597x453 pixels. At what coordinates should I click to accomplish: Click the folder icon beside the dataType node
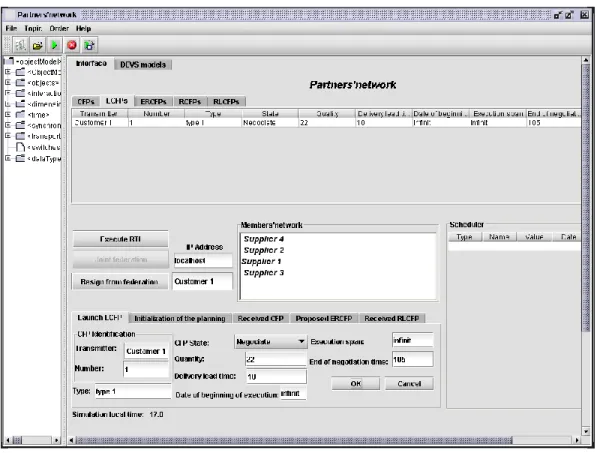pyautogui.click(x=20, y=158)
